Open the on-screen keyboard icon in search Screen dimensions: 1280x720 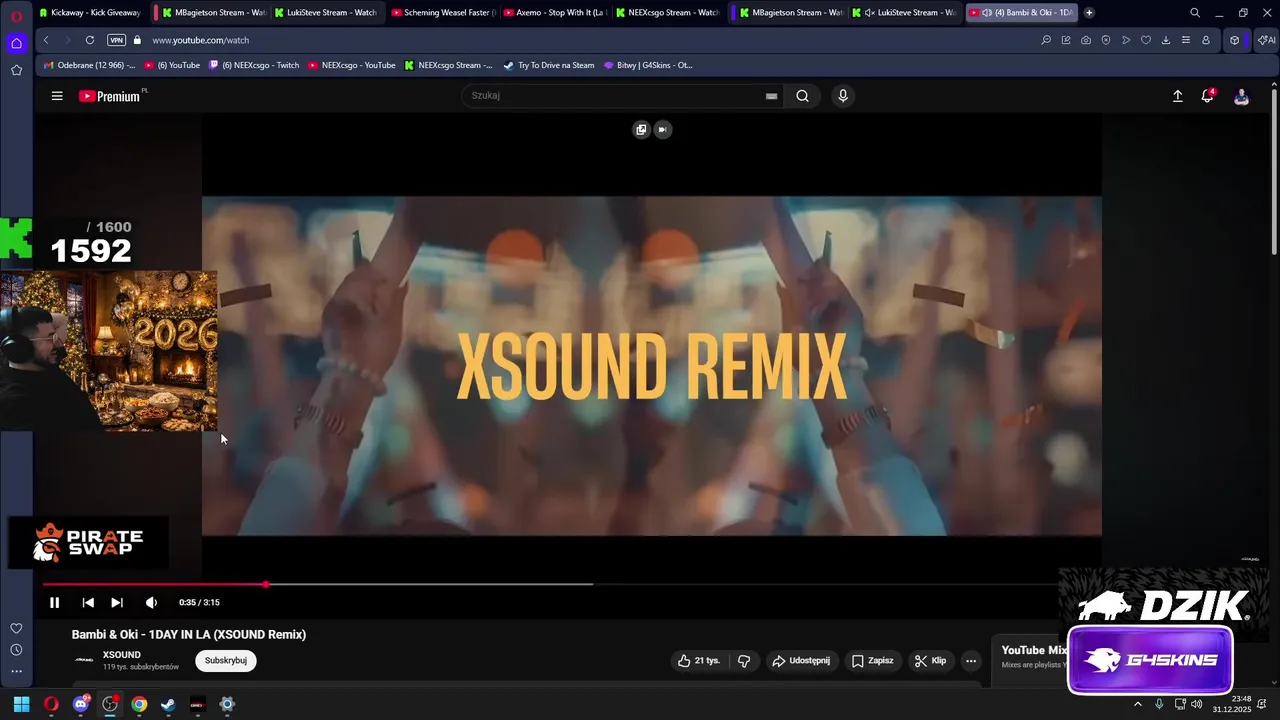coord(771,96)
